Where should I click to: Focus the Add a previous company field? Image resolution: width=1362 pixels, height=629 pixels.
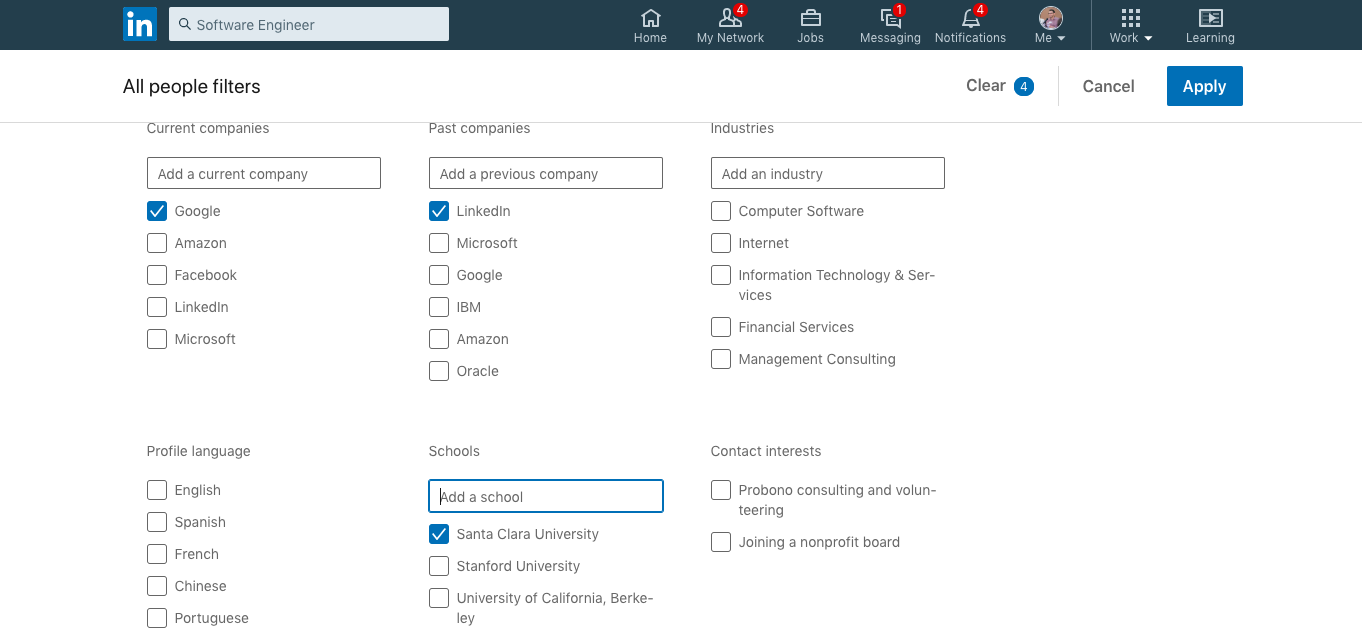coord(546,173)
